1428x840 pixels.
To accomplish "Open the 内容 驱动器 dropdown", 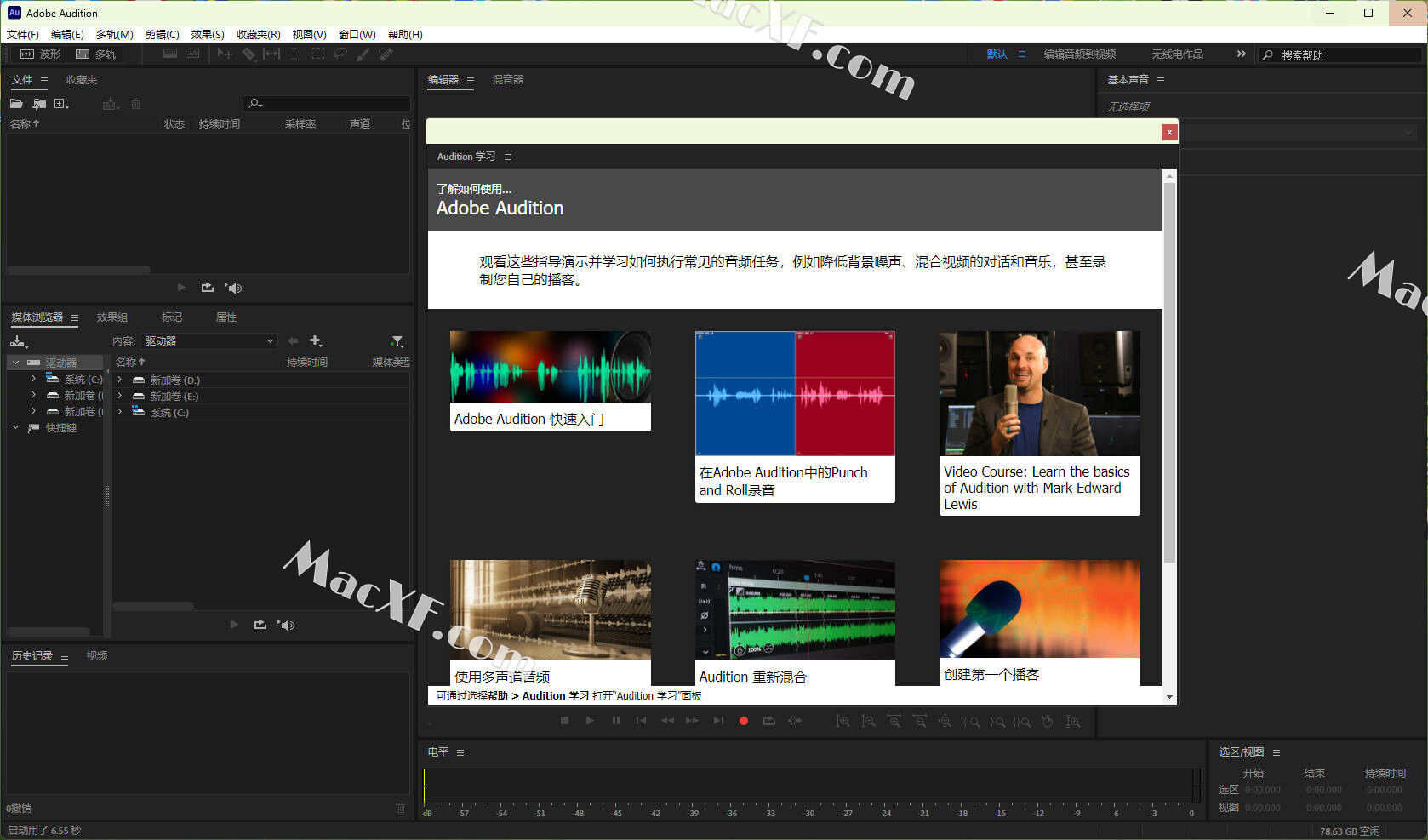I will click(x=208, y=341).
